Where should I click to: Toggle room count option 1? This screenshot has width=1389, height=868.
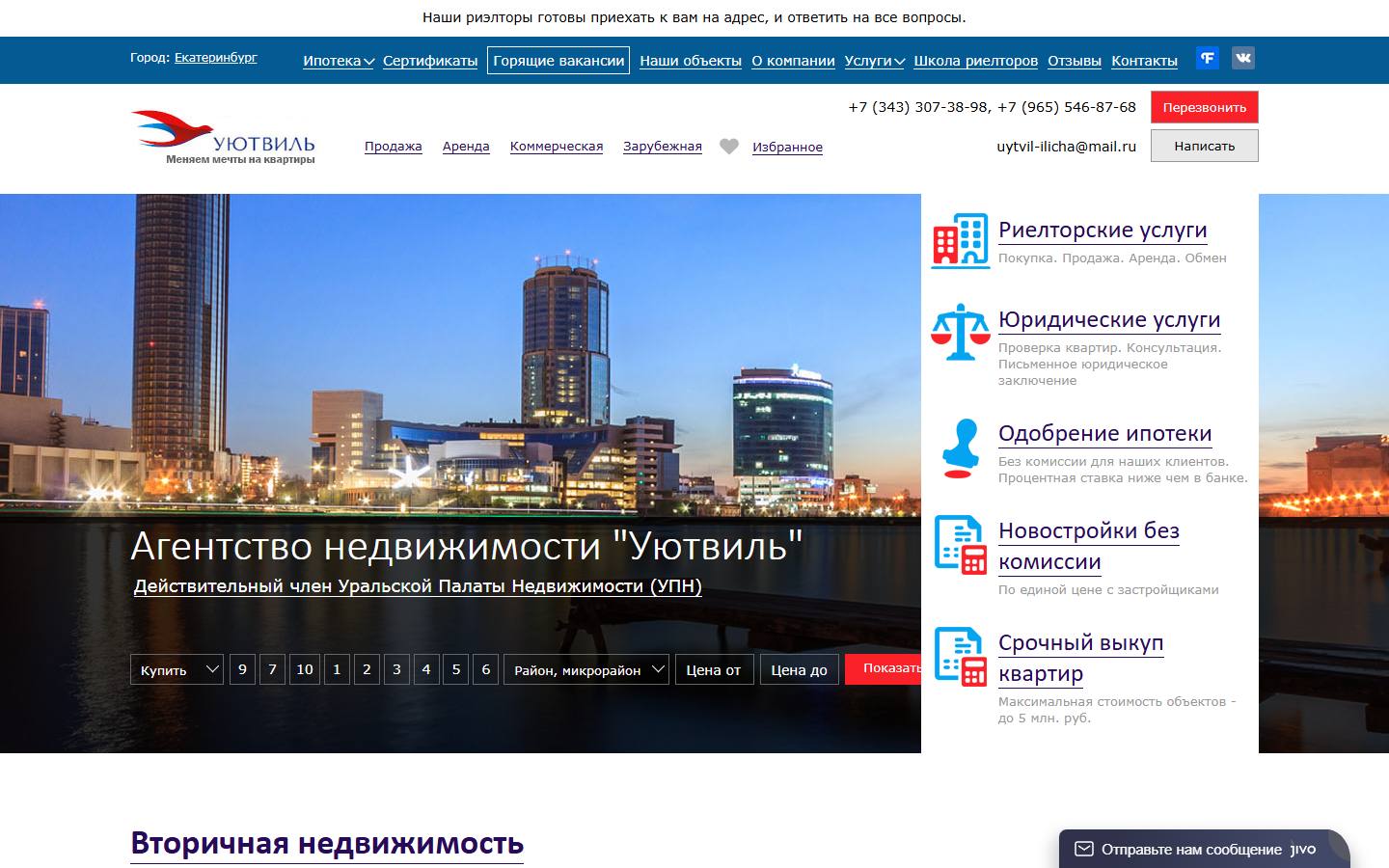tap(337, 669)
